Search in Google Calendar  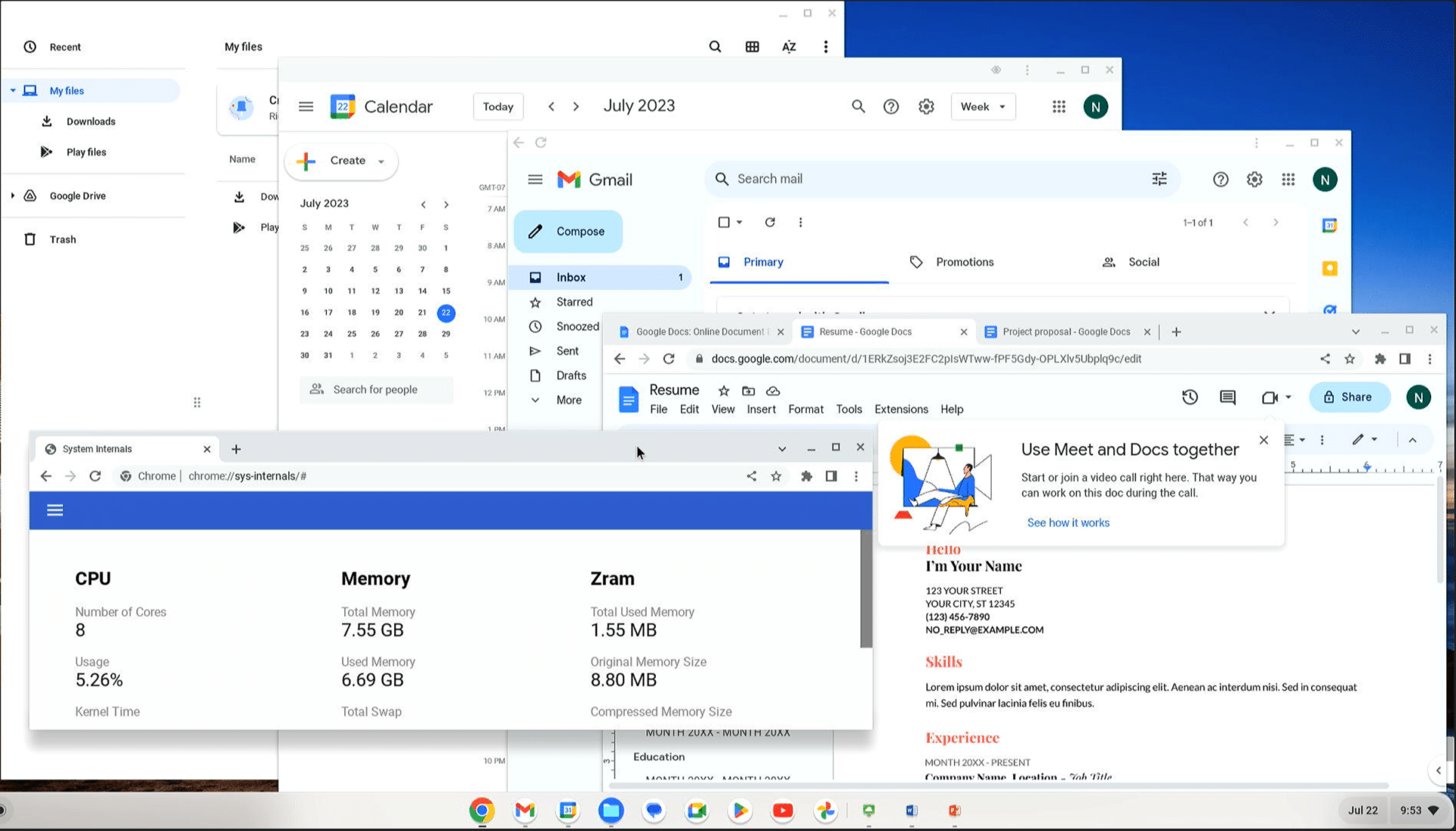tap(858, 107)
